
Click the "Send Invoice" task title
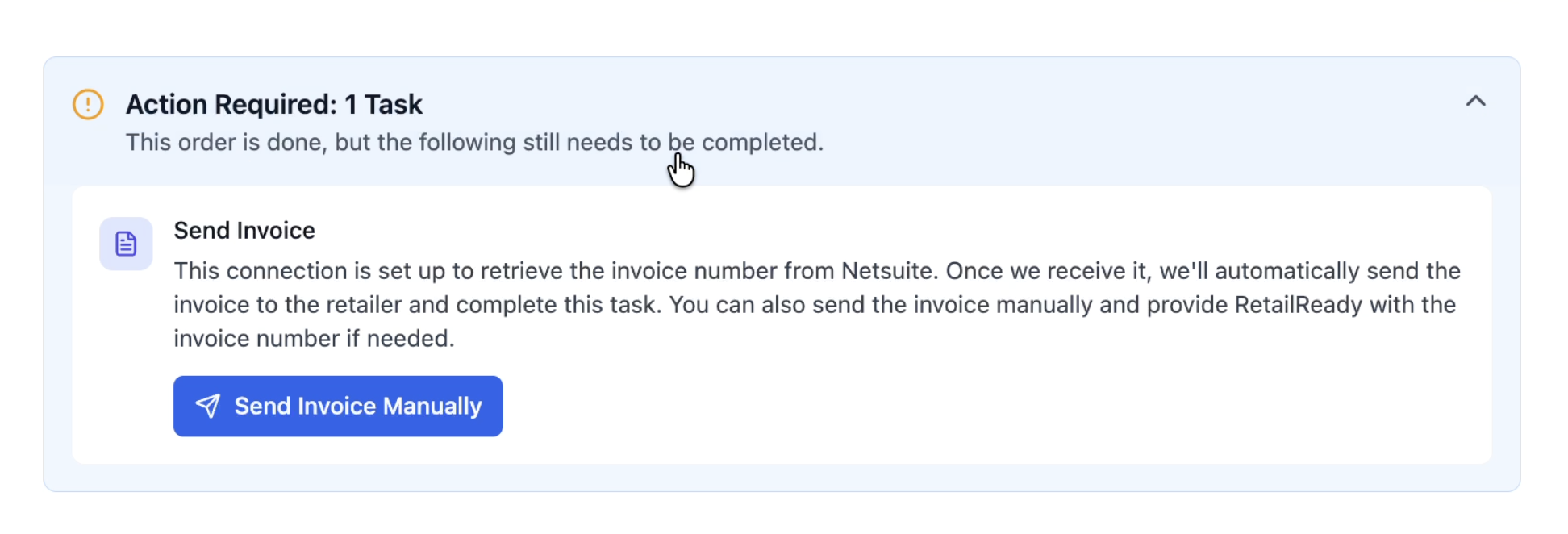[x=244, y=231]
